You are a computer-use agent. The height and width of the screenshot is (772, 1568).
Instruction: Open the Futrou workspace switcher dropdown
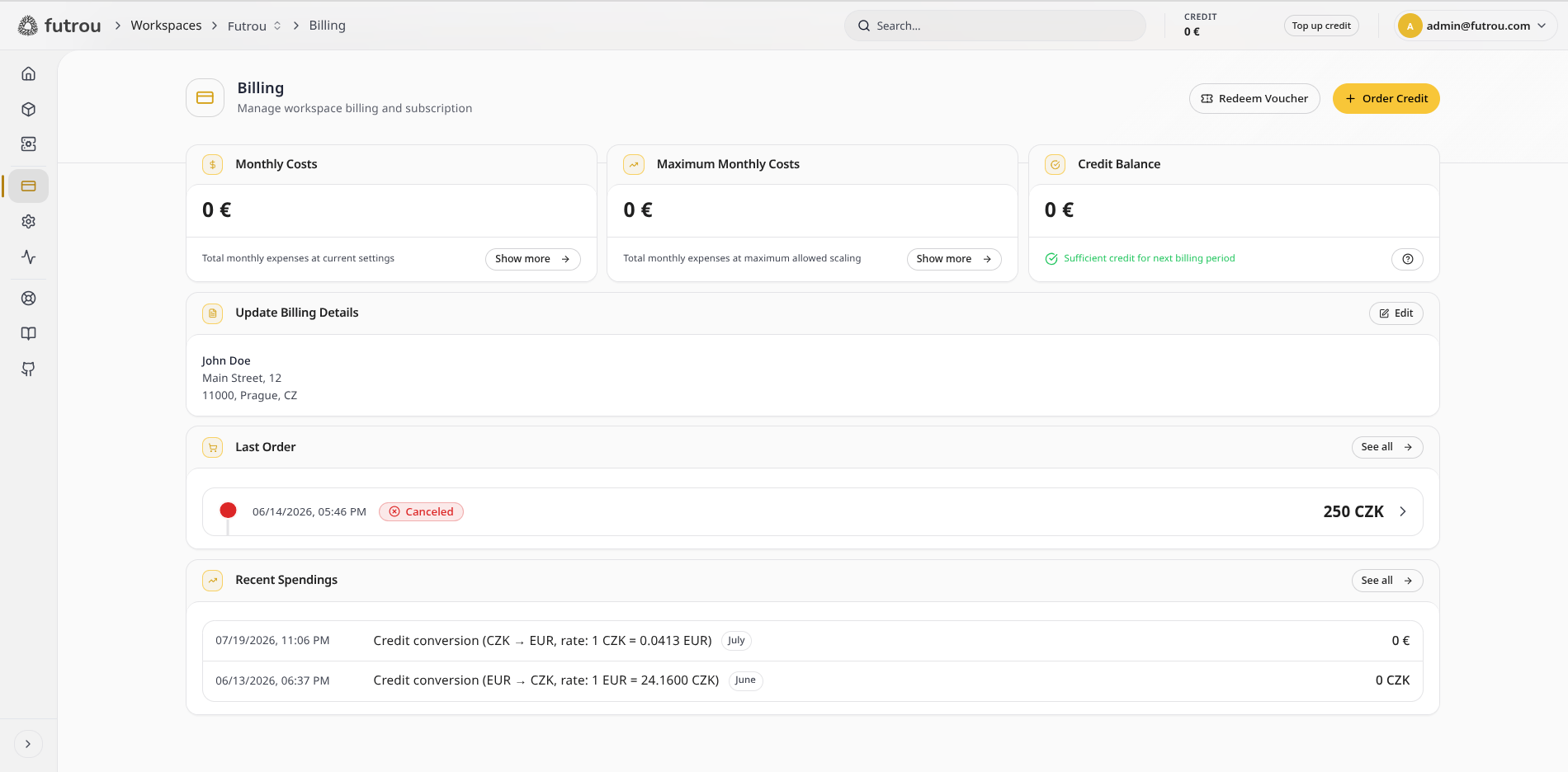tap(255, 26)
